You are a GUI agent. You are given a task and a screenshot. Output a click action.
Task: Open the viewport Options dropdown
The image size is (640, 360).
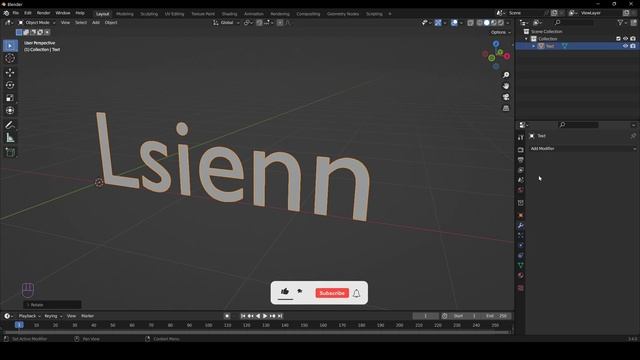point(500,32)
